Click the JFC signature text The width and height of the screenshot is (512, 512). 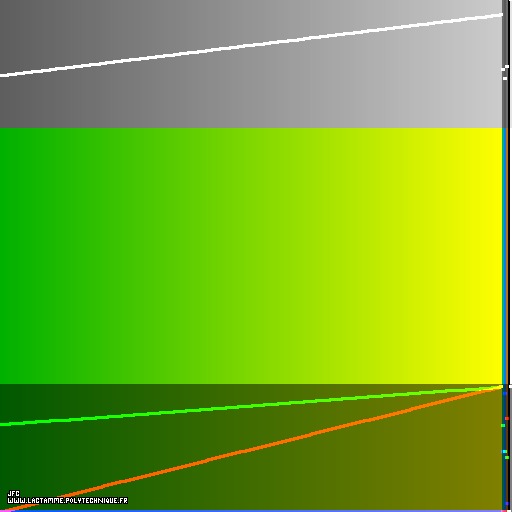(14, 493)
